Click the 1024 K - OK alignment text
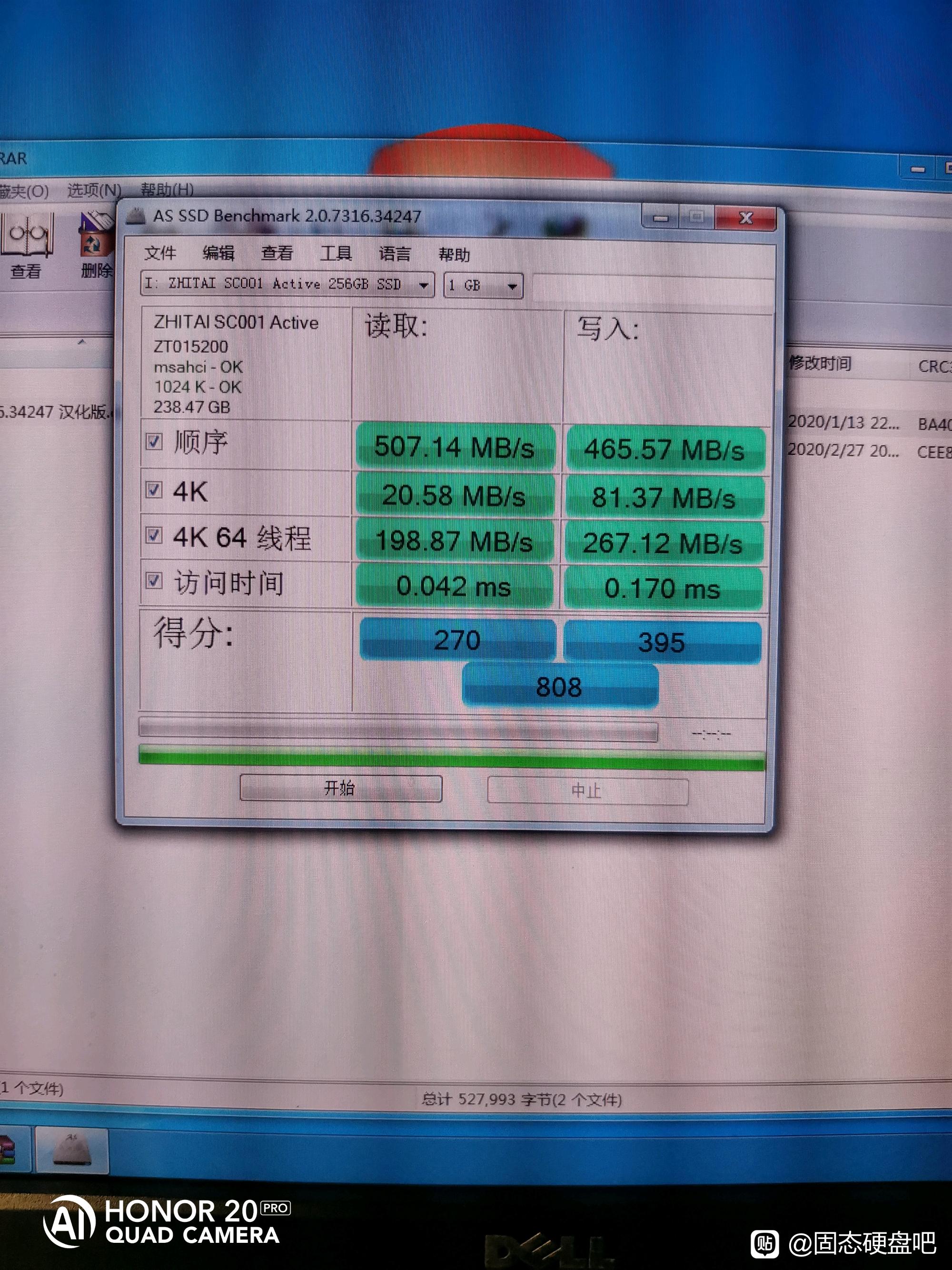Image resolution: width=952 pixels, height=1270 pixels. click(198, 387)
